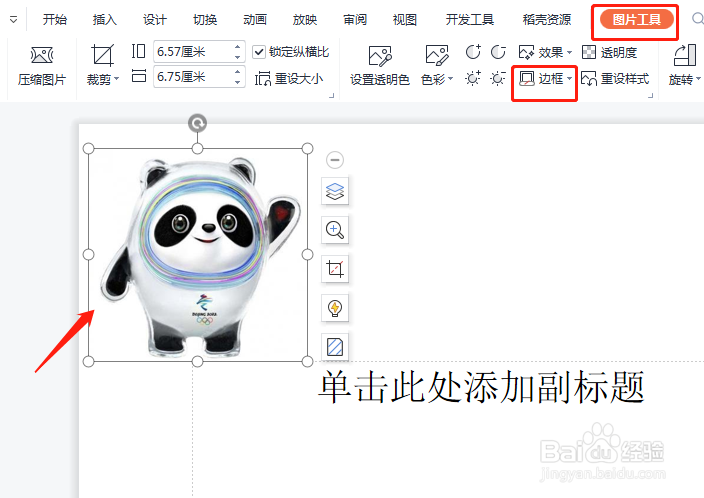Image resolution: width=704 pixels, height=498 pixels.
Task: Click the lightbulb icon in floating toolbar
Action: coord(335,308)
